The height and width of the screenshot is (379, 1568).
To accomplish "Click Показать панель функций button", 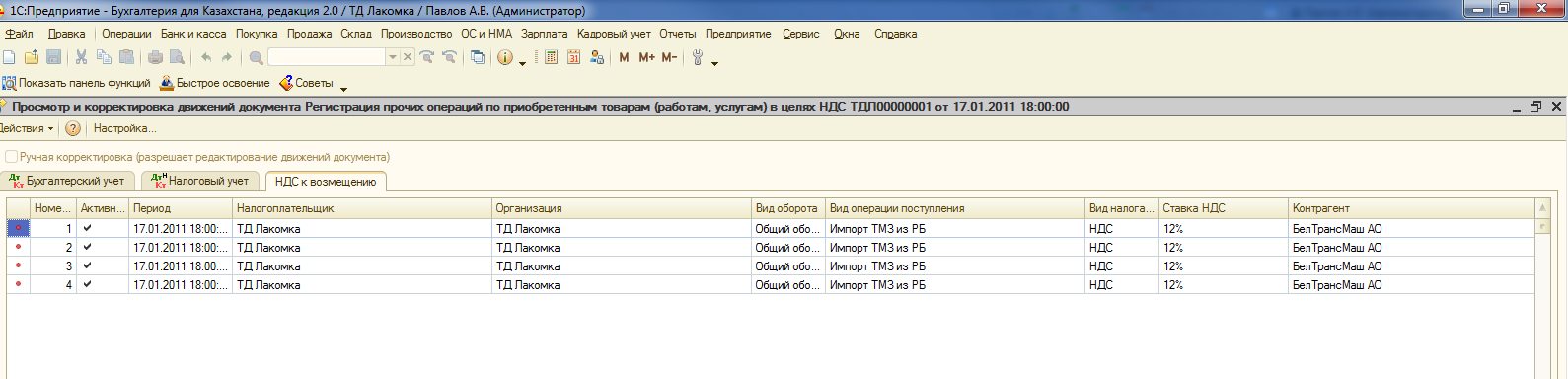I will 76,83.
